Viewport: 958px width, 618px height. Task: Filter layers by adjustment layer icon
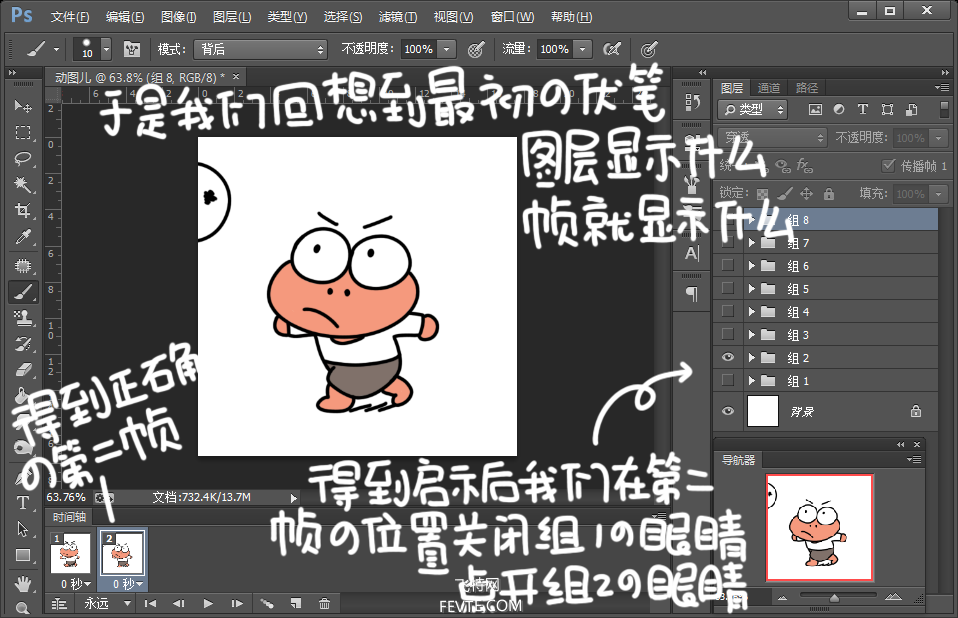coord(839,109)
